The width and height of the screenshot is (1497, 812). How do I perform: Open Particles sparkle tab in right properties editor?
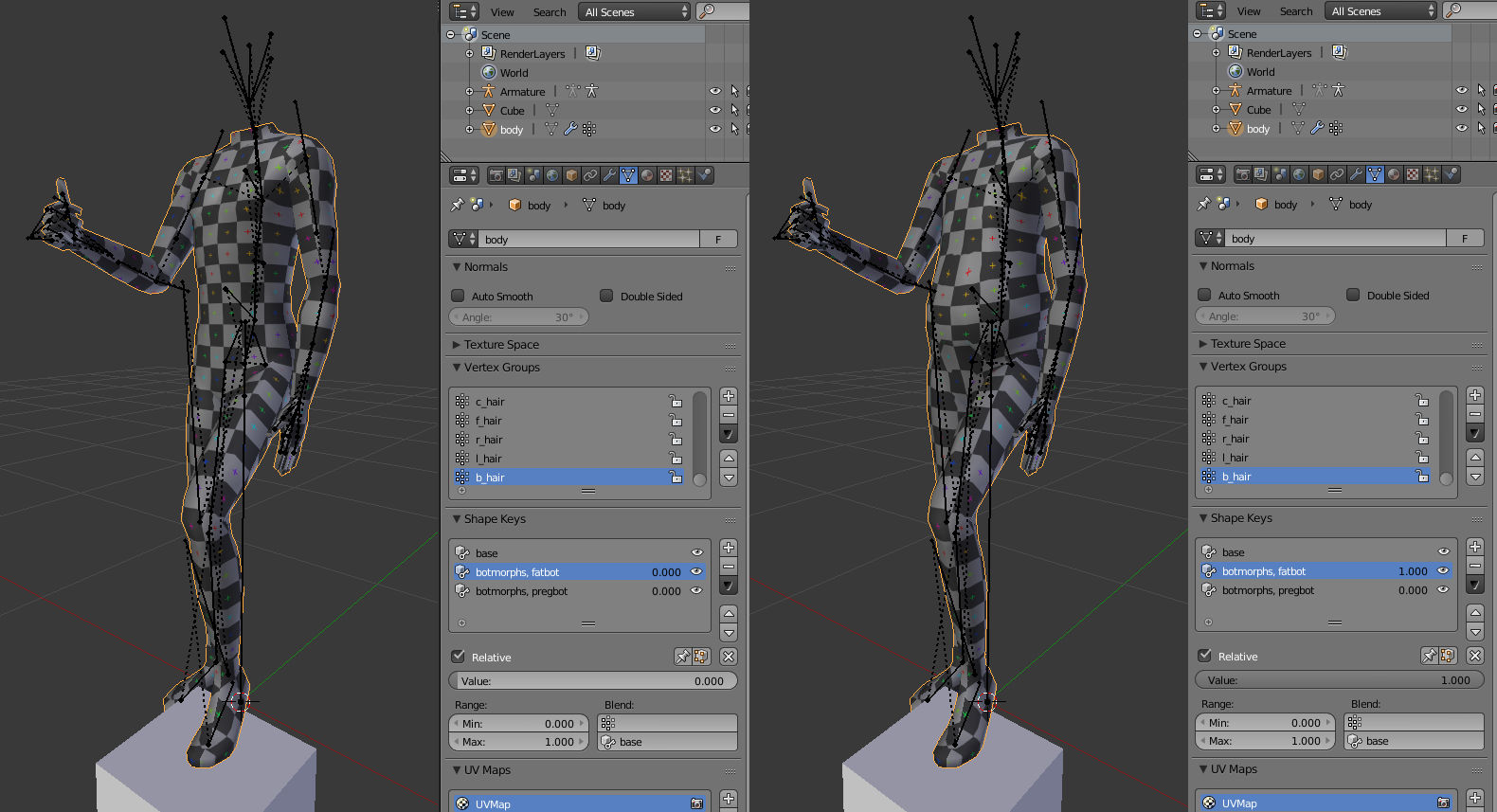coord(1432,174)
